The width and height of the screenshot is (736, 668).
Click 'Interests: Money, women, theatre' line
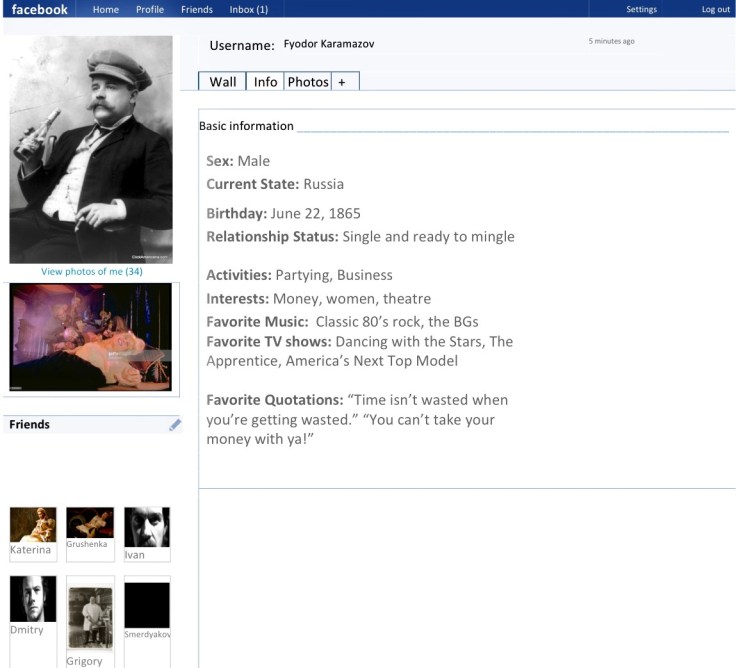point(319,299)
